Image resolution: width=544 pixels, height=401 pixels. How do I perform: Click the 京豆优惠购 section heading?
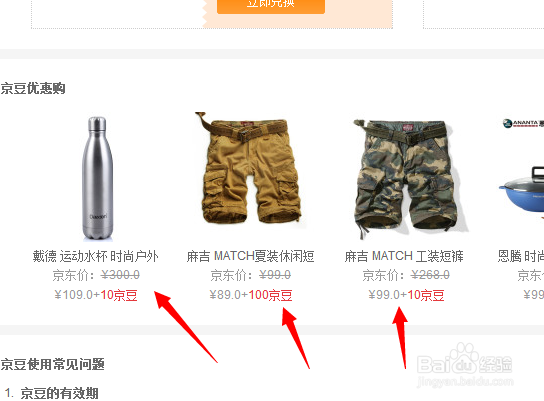[x=33, y=88]
